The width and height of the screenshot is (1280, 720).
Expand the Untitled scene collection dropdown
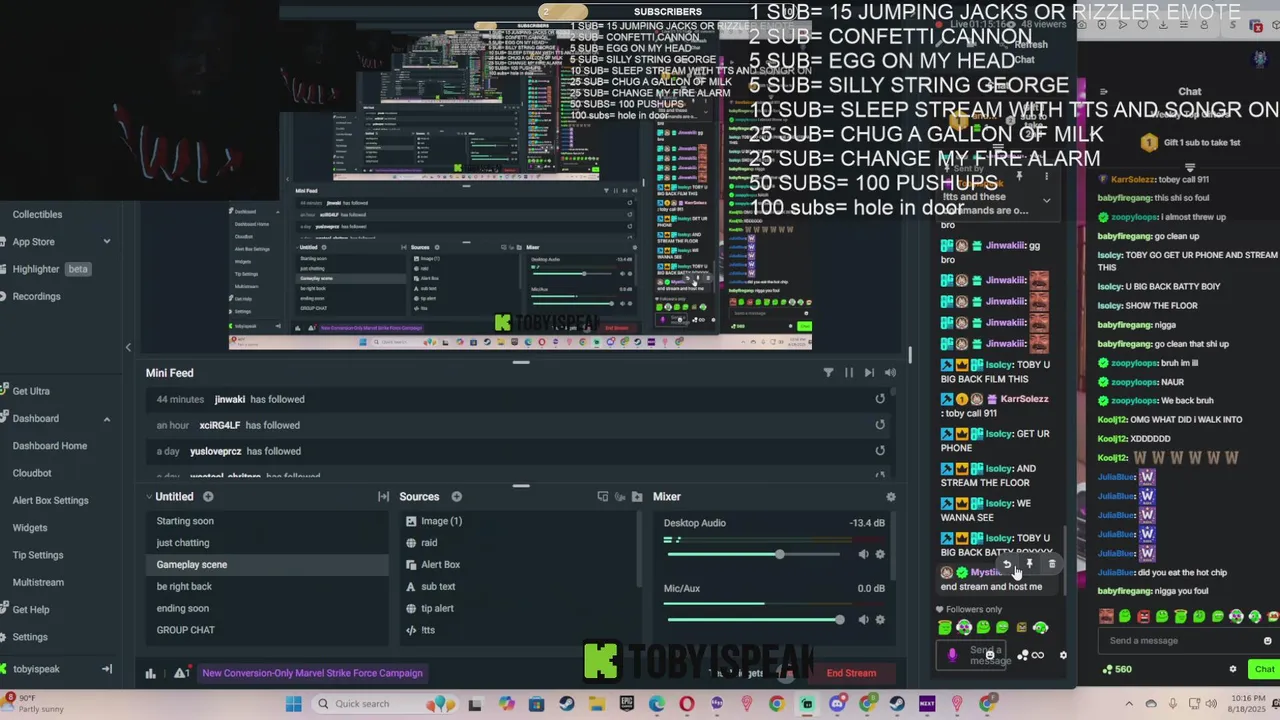(149, 497)
